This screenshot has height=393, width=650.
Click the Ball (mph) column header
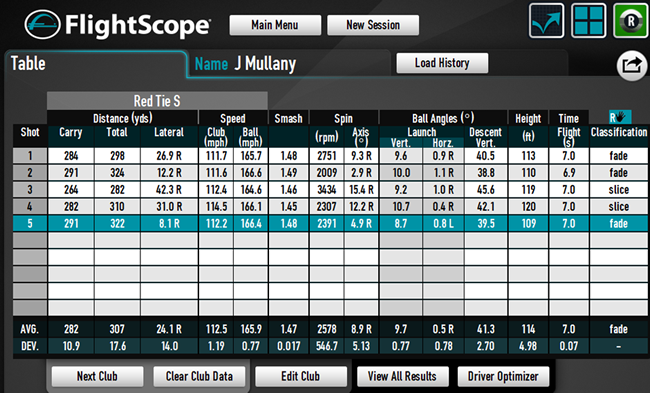[x=250, y=137]
